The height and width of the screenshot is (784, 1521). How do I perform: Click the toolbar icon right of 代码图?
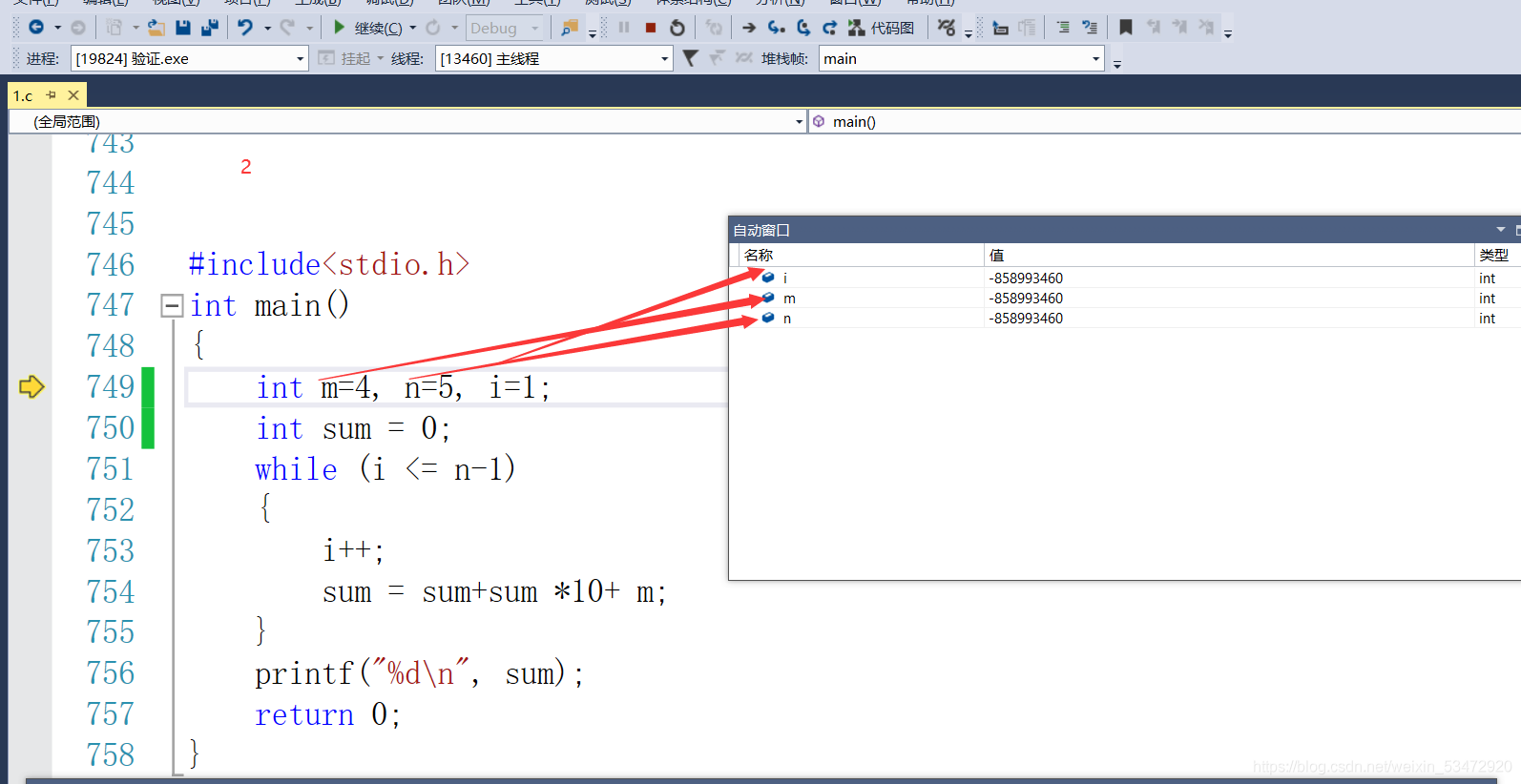[x=947, y=28]
